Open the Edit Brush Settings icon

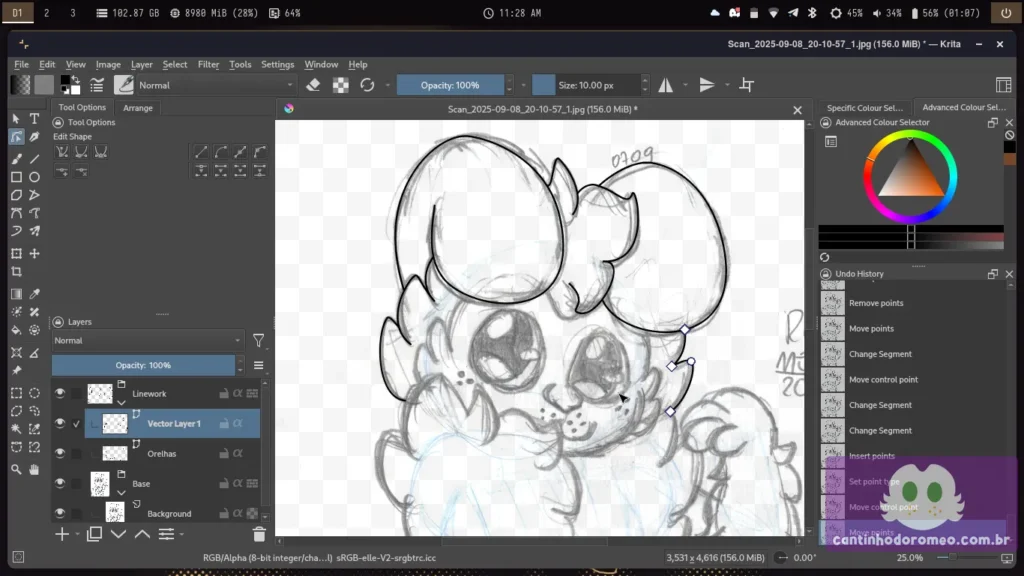(x=97, y=85)
